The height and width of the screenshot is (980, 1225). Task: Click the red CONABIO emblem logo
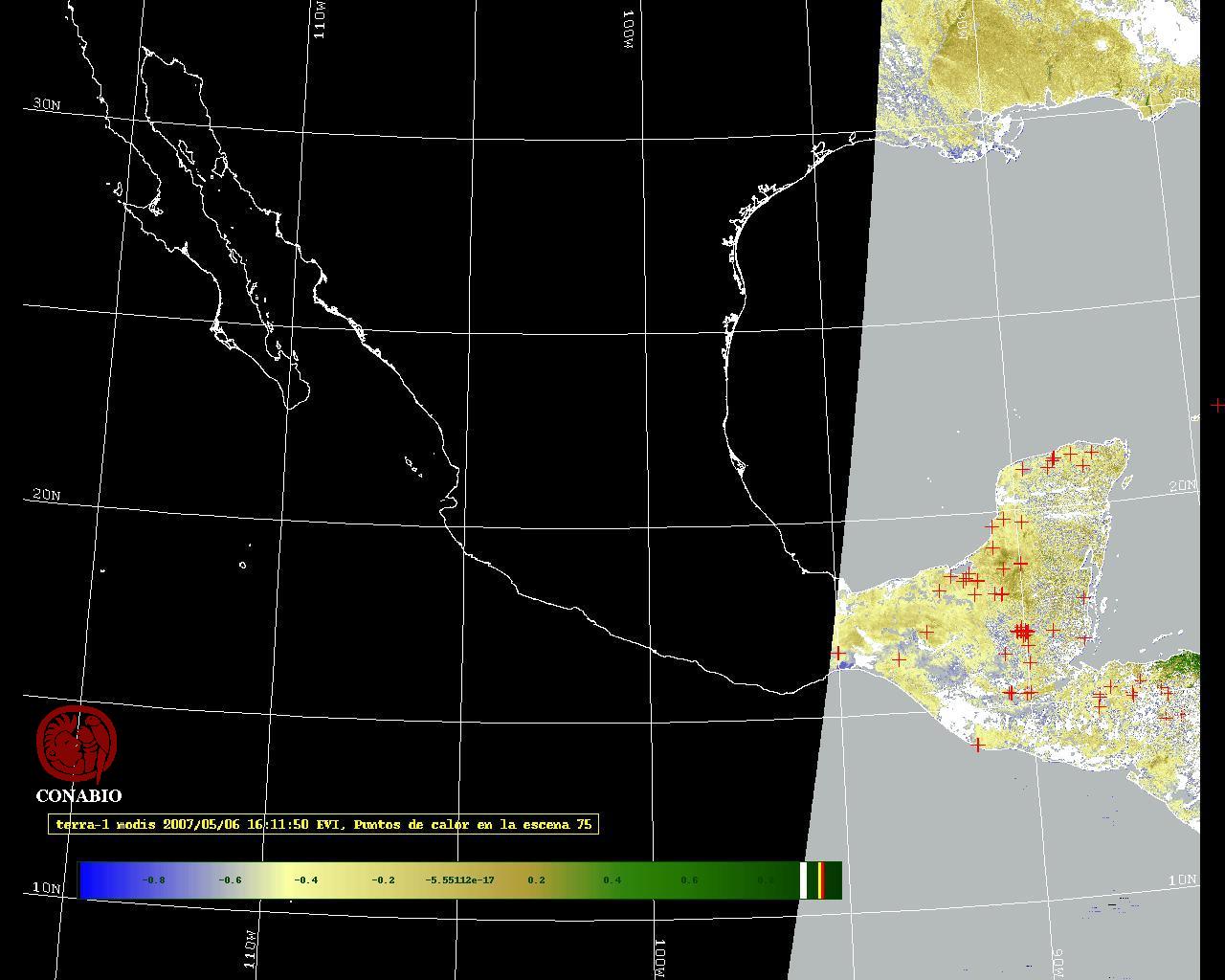pos(77,745)
